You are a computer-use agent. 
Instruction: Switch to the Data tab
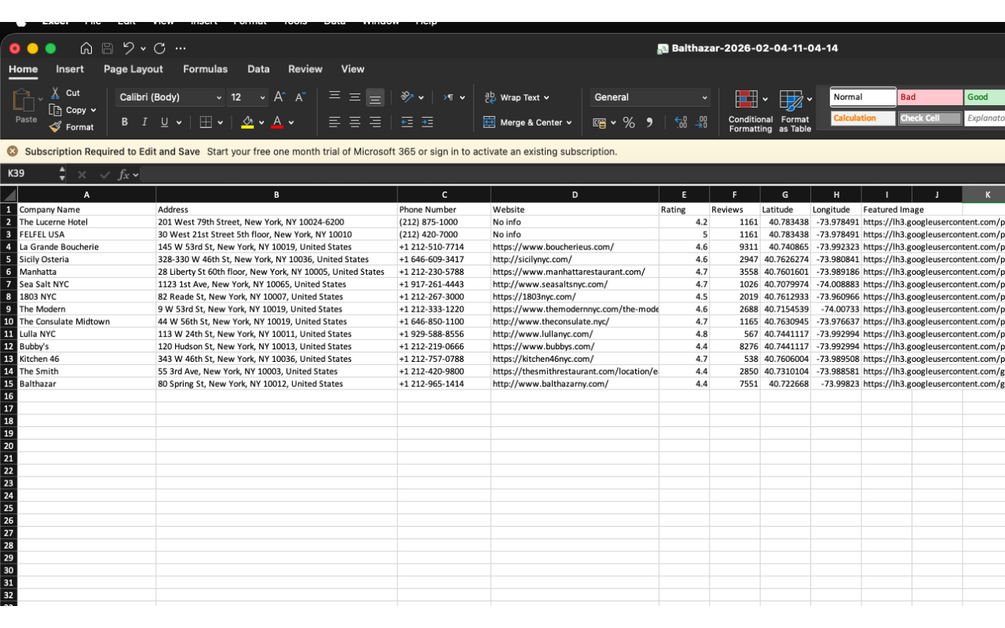pos(258,69)
